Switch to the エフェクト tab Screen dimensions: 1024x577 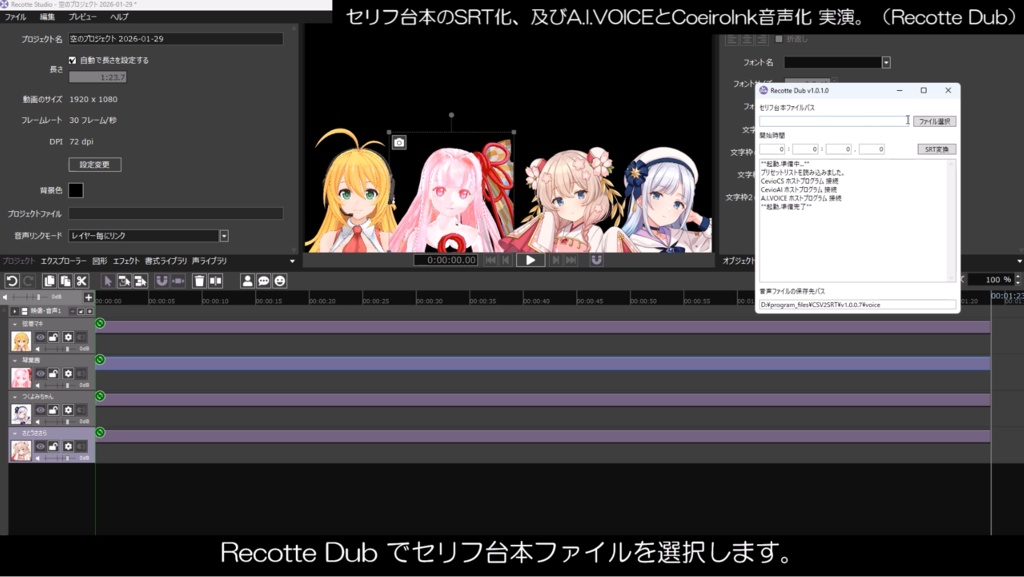tap(126, 261)
